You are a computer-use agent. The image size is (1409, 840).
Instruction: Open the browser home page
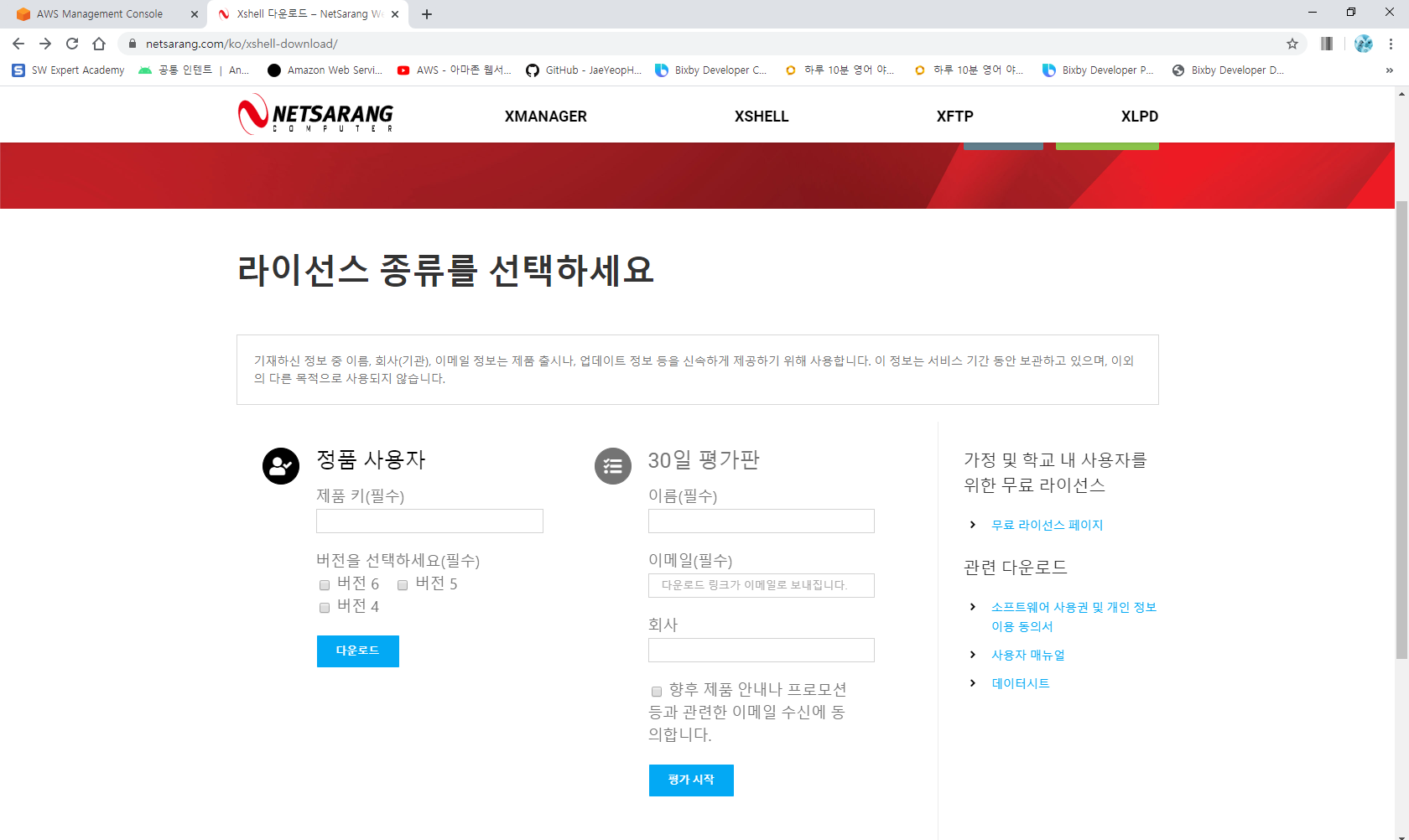point(99,44)
